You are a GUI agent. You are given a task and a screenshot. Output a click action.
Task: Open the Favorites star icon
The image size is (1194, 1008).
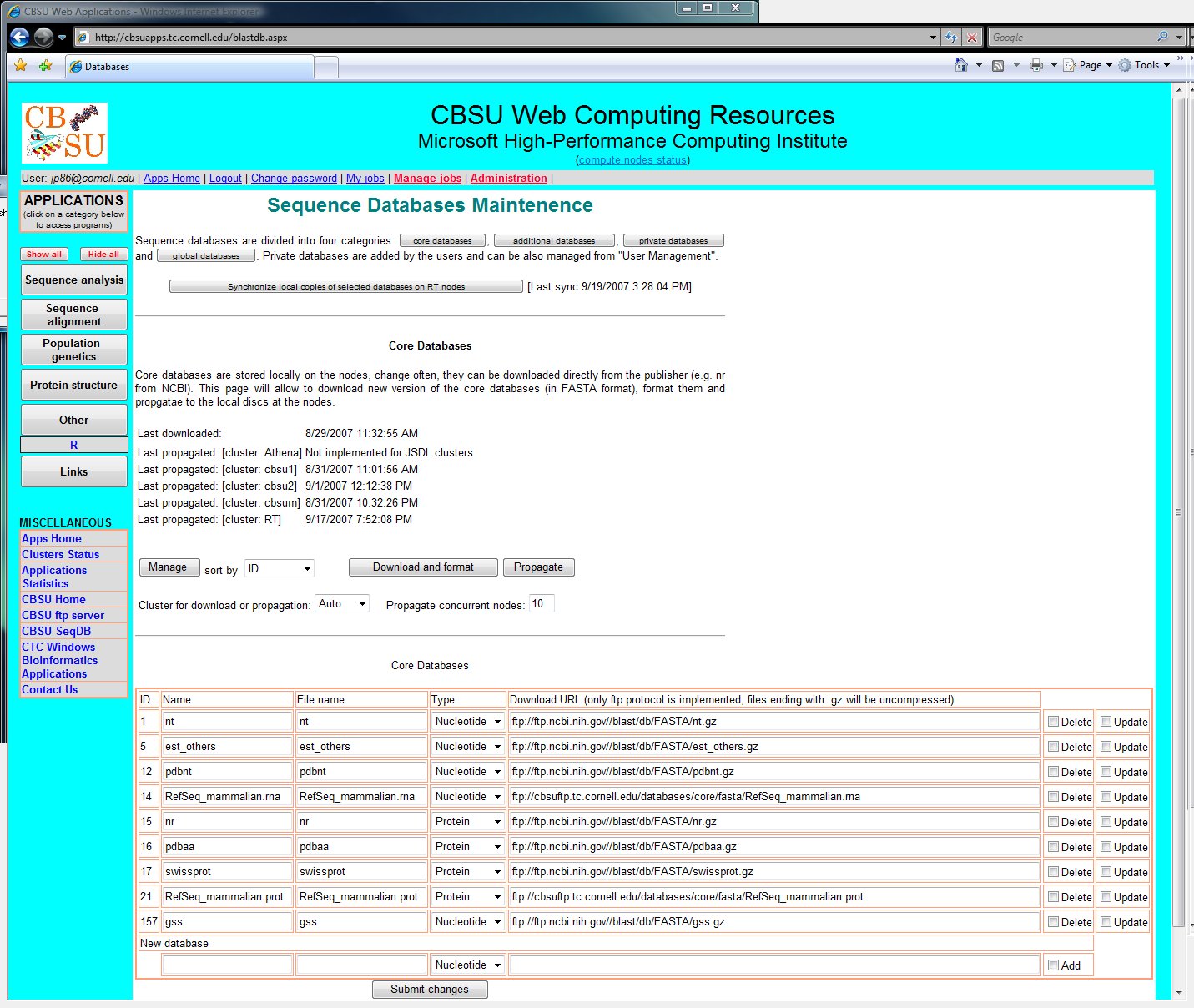21,66
